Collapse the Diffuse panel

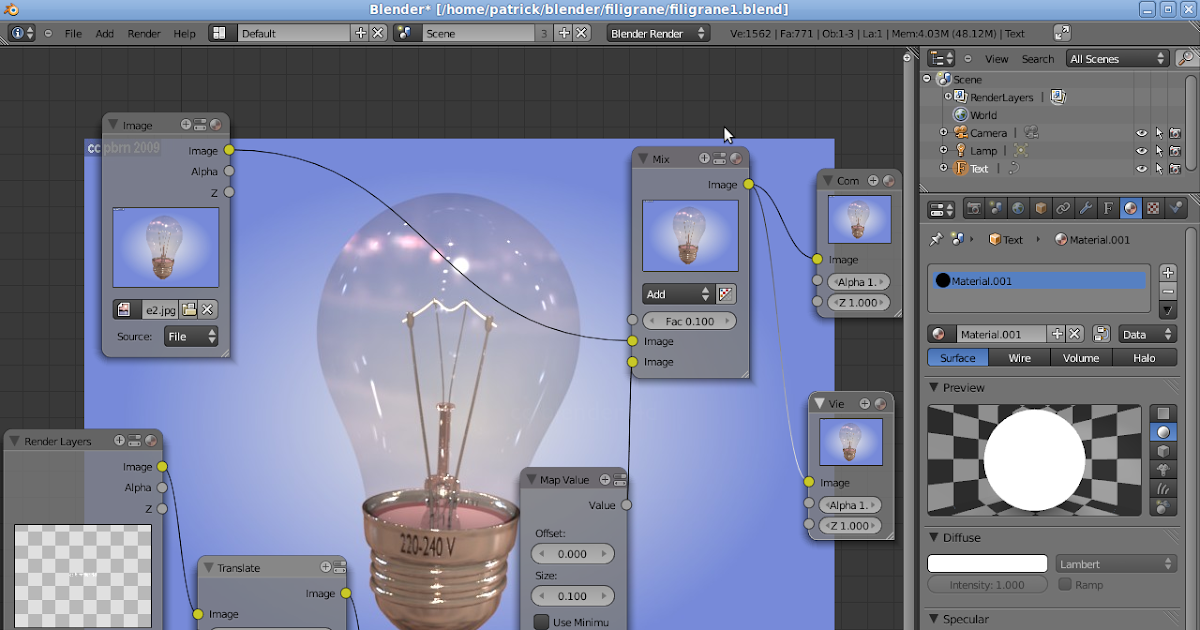[935, 538]
